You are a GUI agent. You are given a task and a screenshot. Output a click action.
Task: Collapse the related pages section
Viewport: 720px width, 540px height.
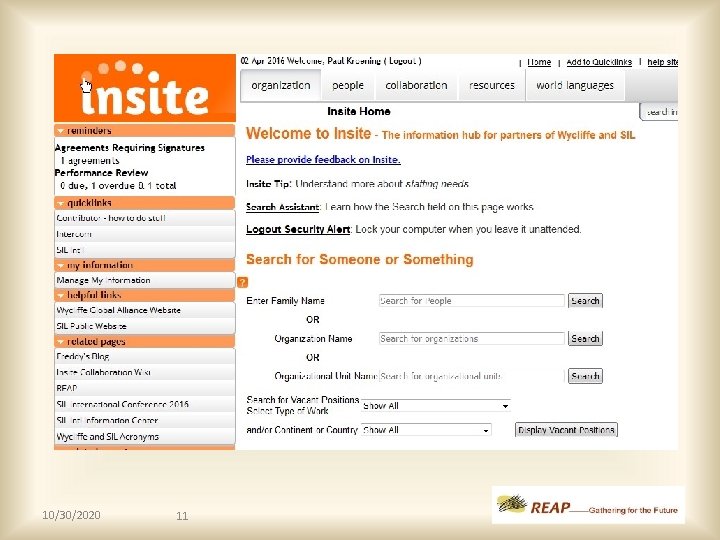tap(60, 342)
